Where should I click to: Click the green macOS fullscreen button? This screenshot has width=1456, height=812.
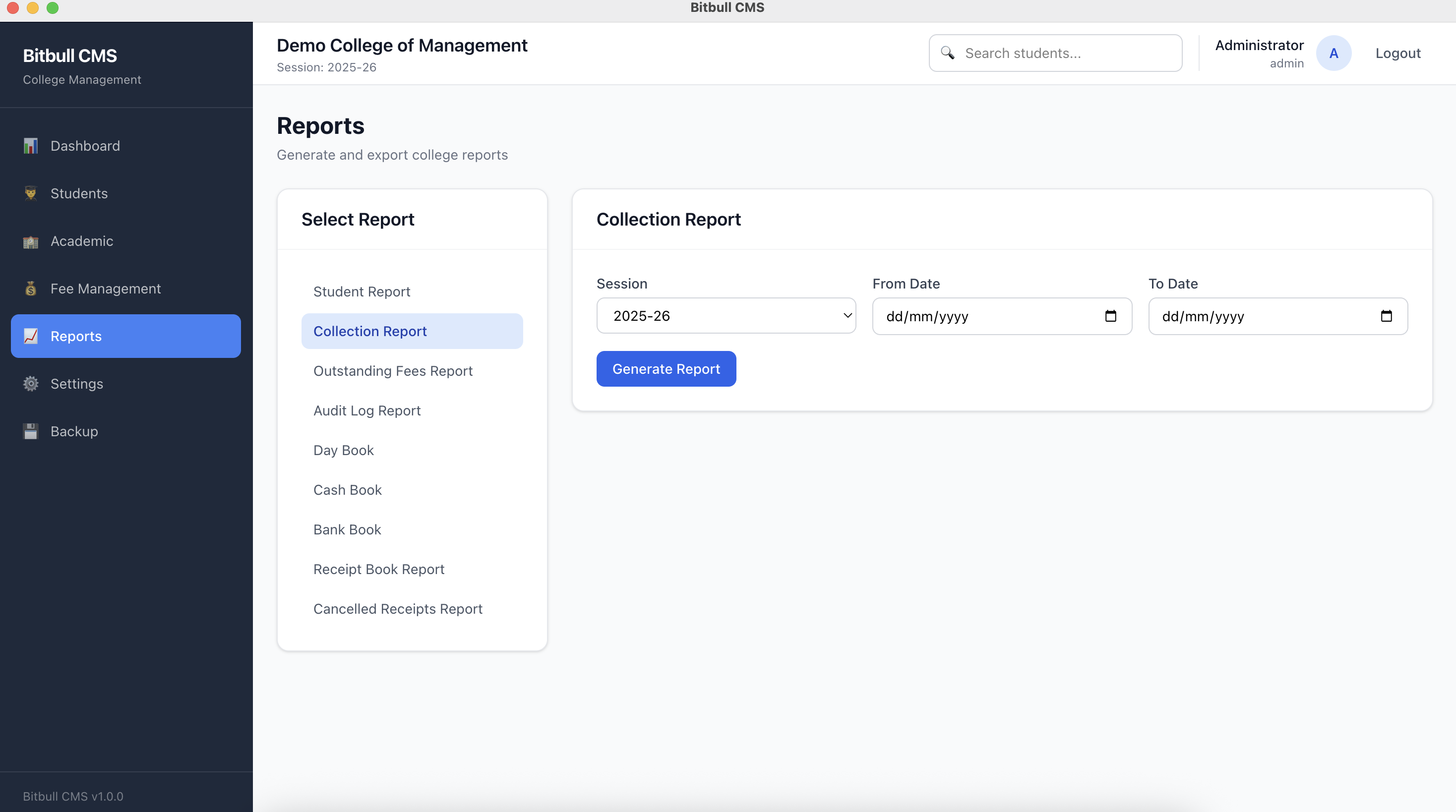click(x=53, y=7)
